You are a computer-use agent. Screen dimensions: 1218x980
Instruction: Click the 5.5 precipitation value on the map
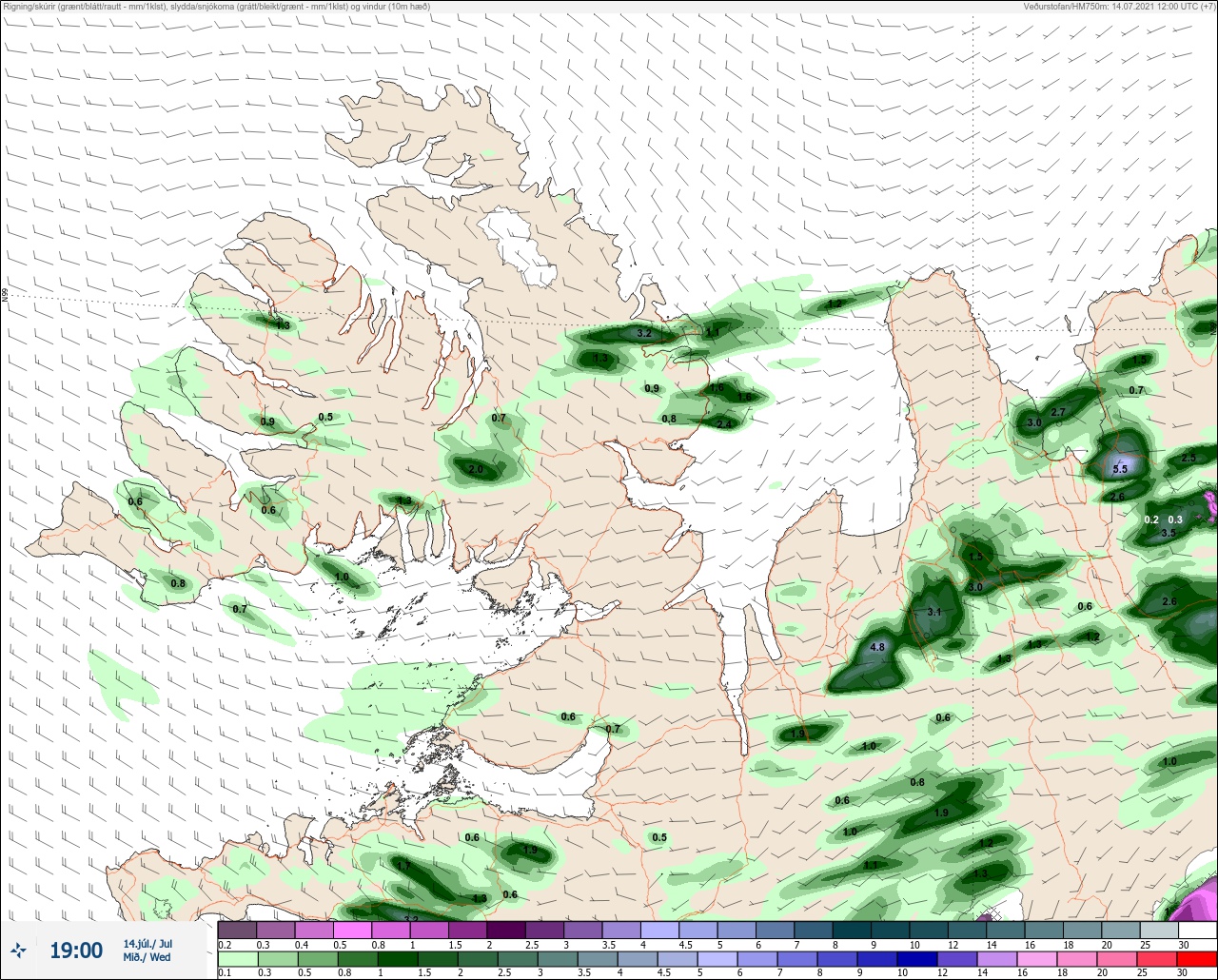coord(1120,468)
